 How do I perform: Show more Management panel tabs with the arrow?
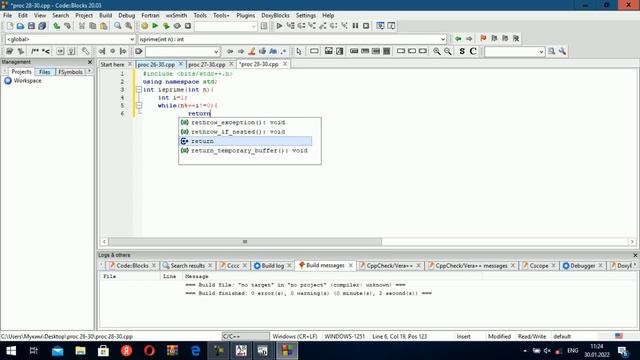89,71
